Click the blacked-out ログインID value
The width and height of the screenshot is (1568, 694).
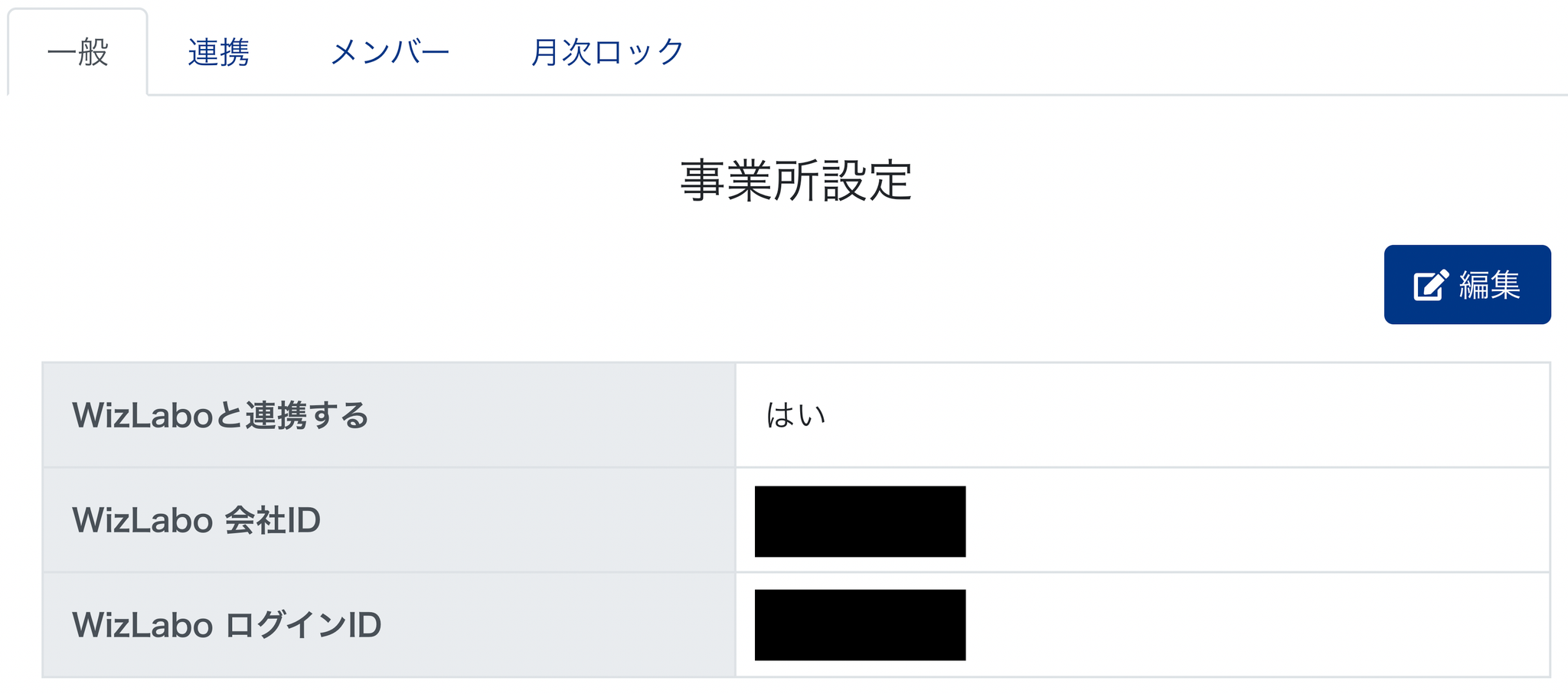pyautogui.click(x=860, y=625)
